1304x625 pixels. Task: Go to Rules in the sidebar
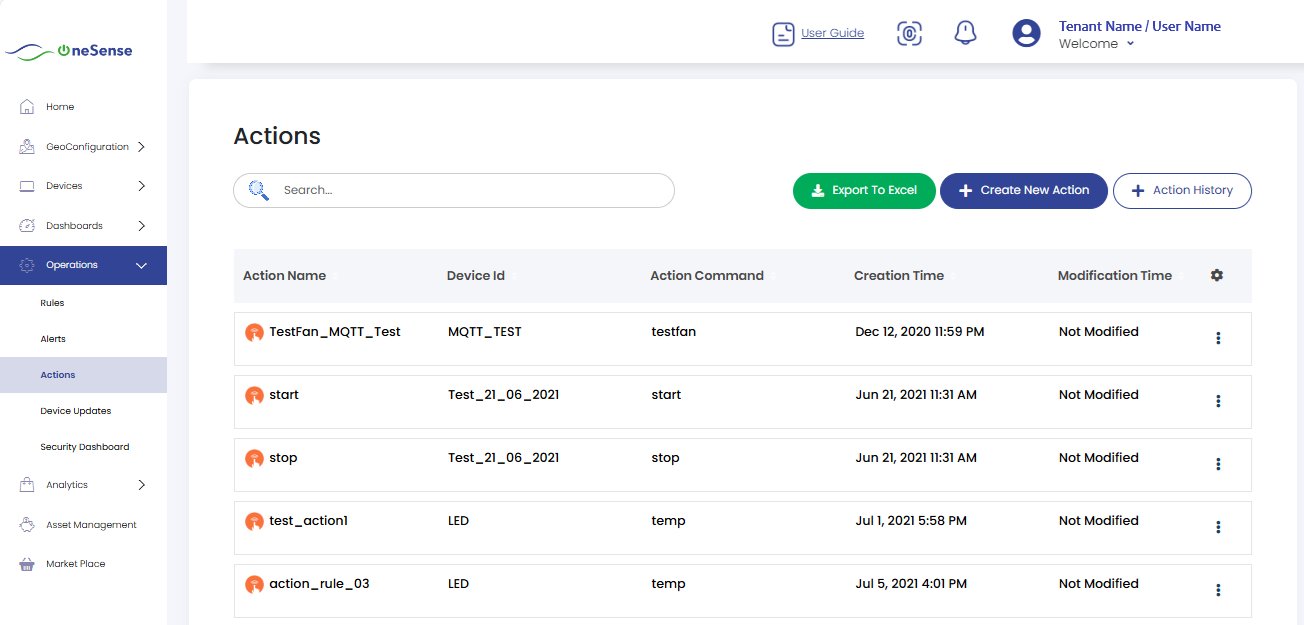point(52,303)
